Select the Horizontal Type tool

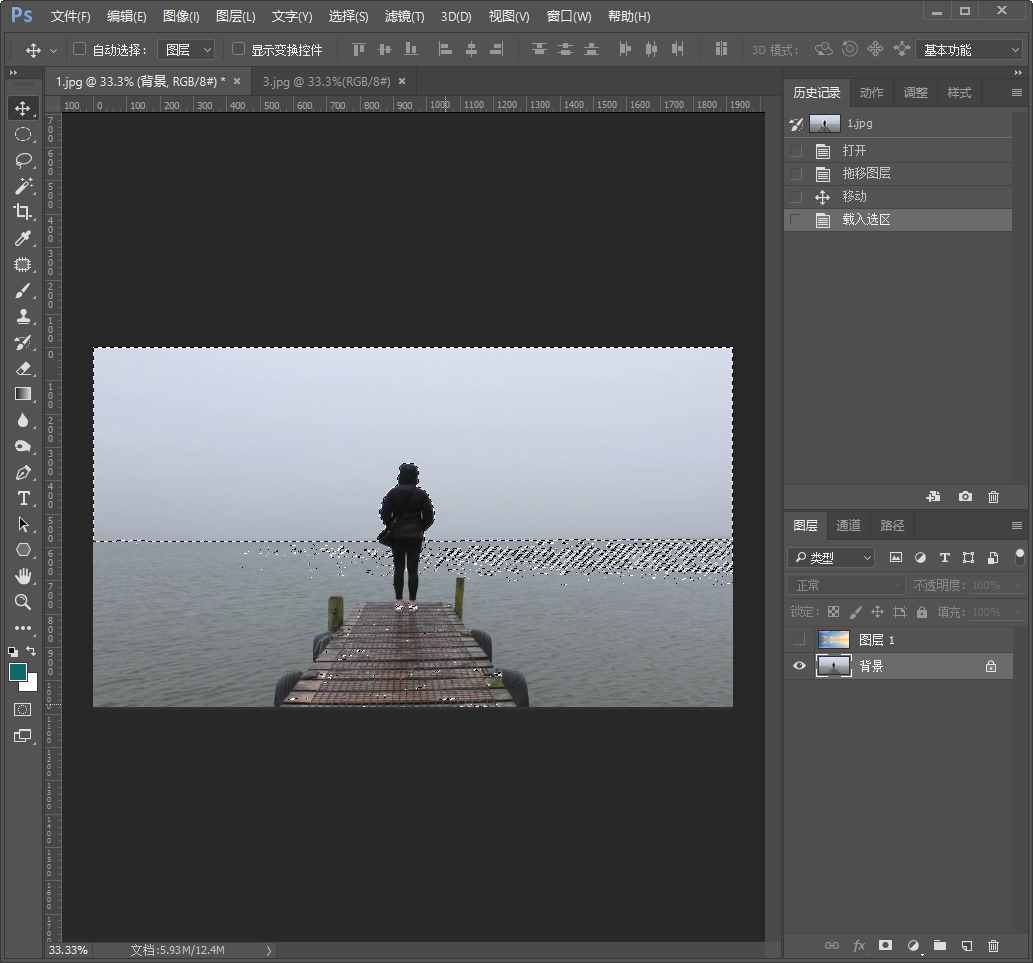click(23, 498)
